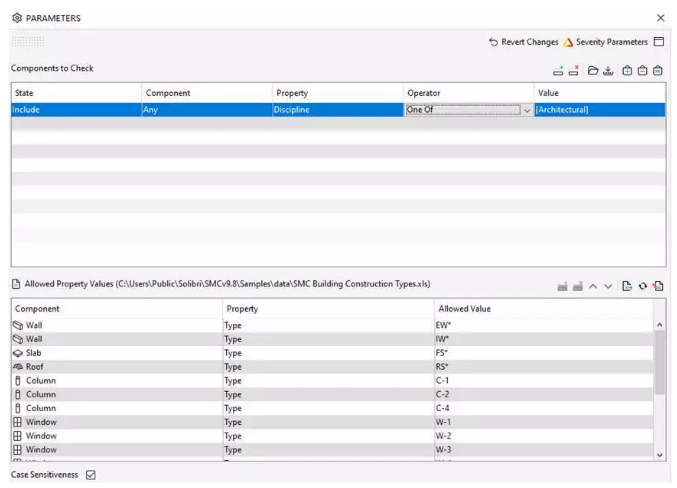Image resolution: width=677 pixels, height=488 pixels.
Task: Click the allowed values vertical scrollbar thumb
Action: click(x=659, y=362)
